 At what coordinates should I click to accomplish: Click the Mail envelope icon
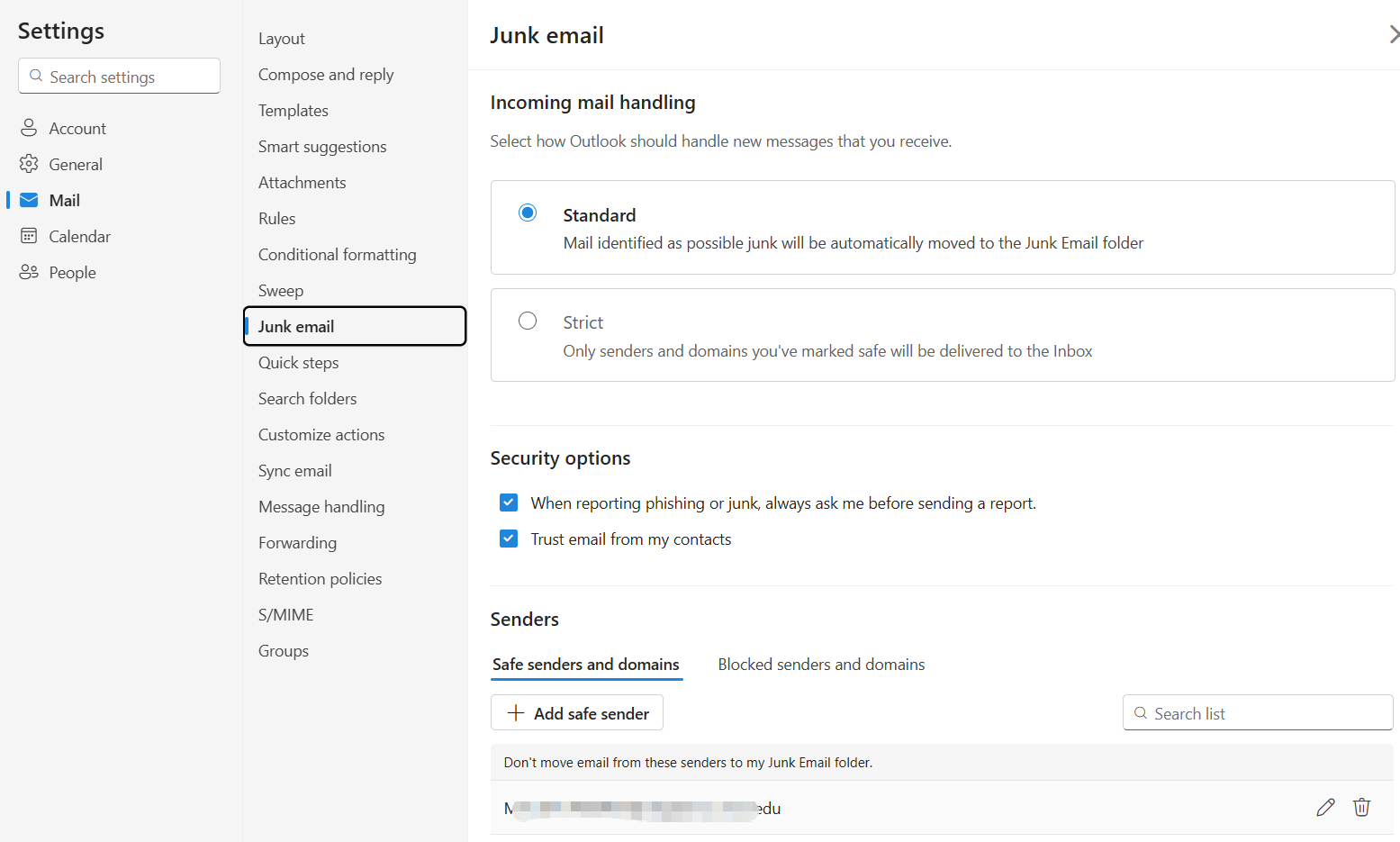tap(29, 200)
